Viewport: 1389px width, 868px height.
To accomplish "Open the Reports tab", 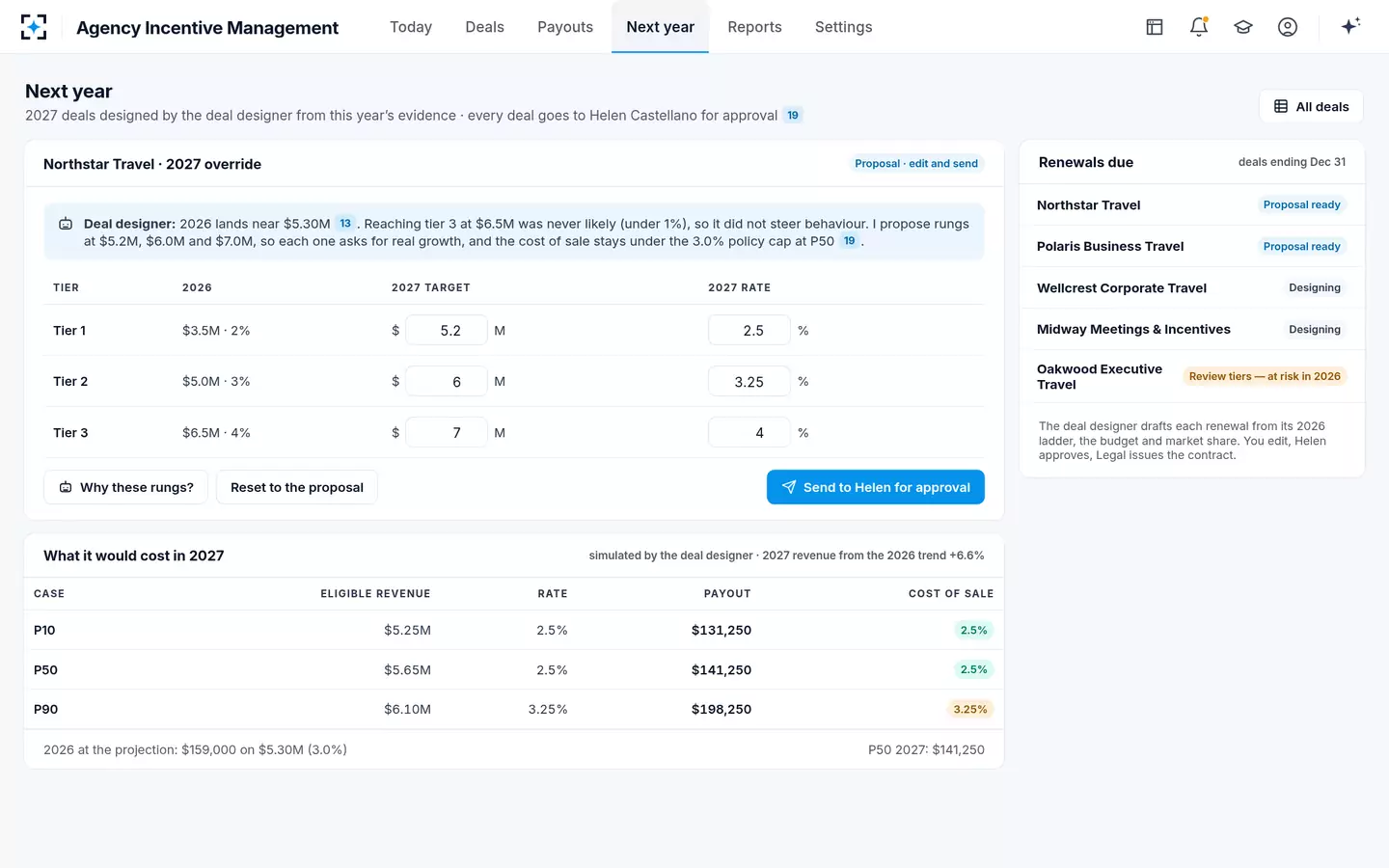I will click(x=754, y=27).
